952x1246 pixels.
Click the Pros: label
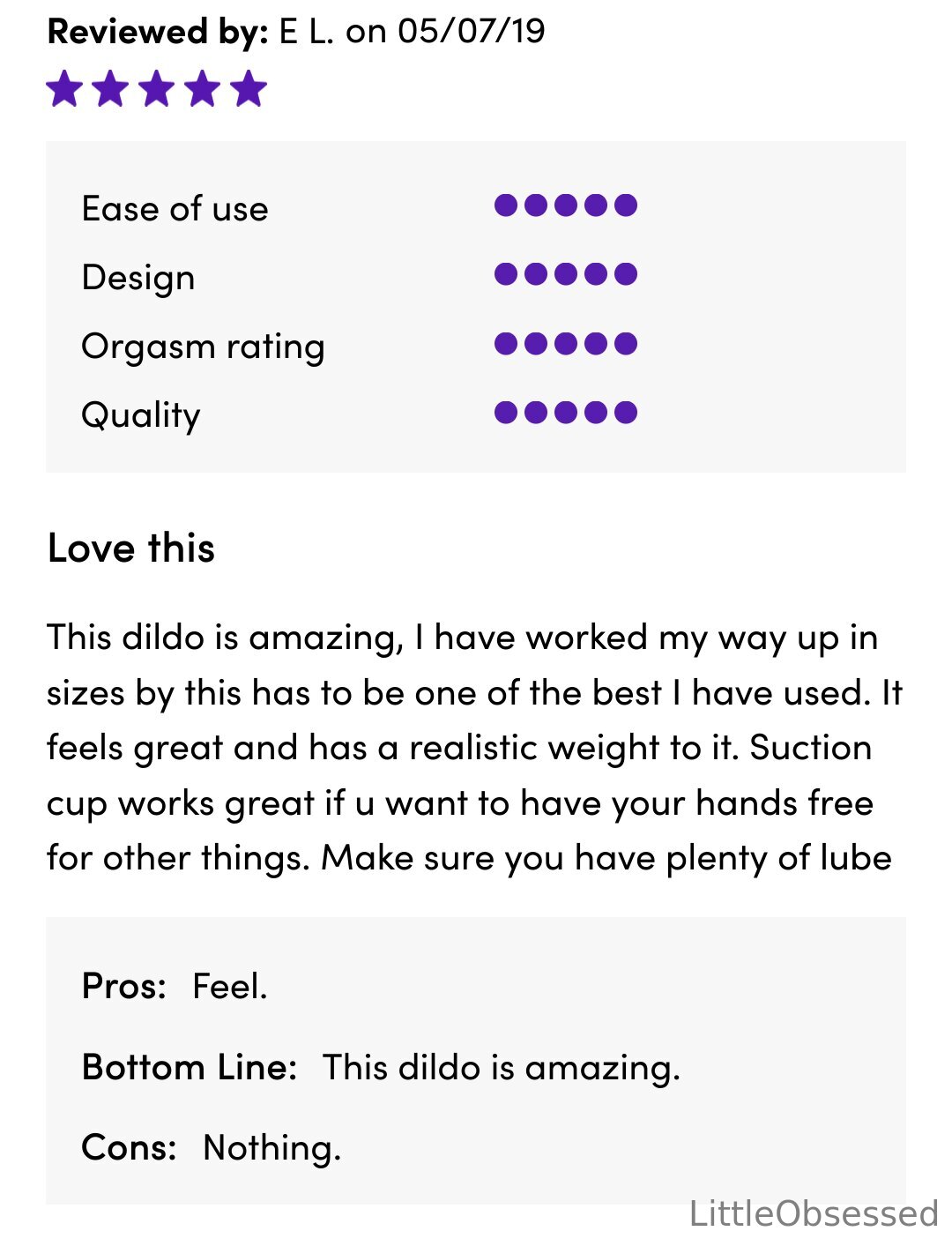(124, 986)
